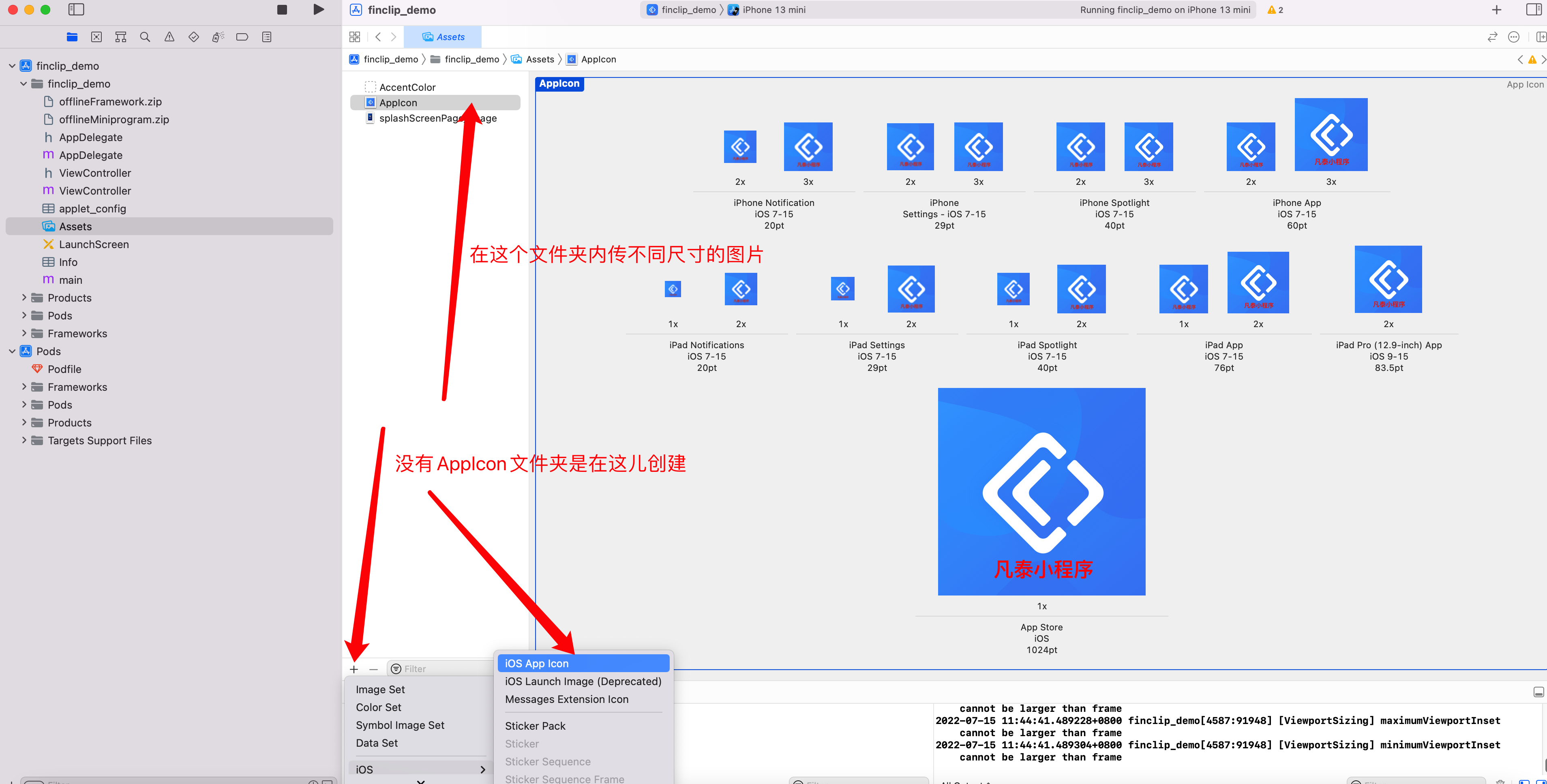Click the yellow warnings indicator in toolbar
This screenshot has width=1547, height=784.
pos(1275,10)
